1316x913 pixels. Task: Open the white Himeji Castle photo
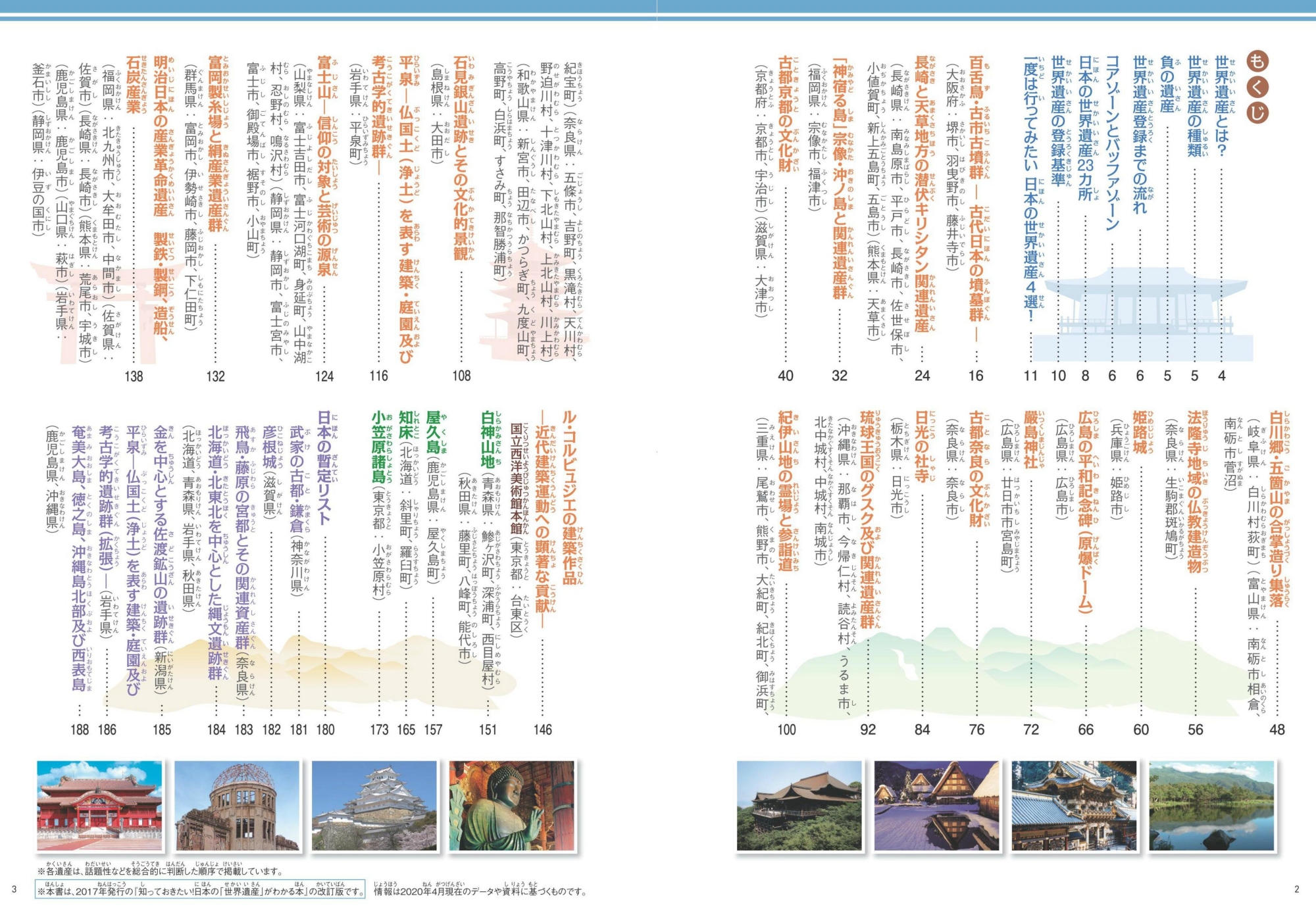(374, 806)
